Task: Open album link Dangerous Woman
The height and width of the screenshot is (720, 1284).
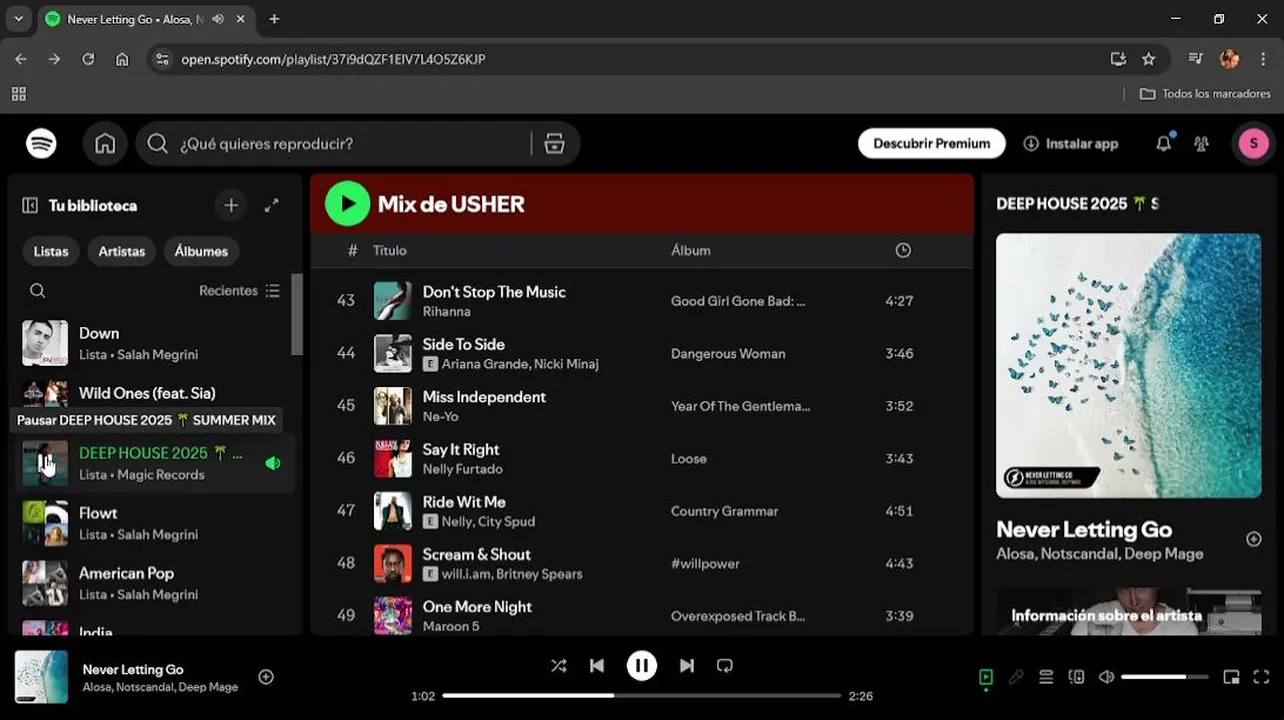Action: pyautogui.click(x=728, y=354)
